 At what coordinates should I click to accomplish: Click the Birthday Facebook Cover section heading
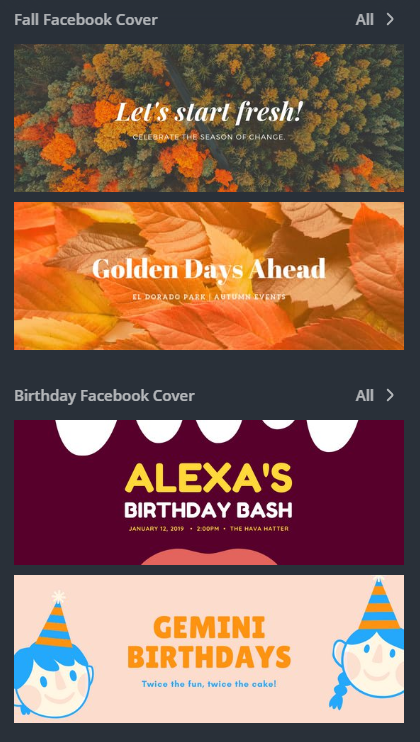(105, 396)
